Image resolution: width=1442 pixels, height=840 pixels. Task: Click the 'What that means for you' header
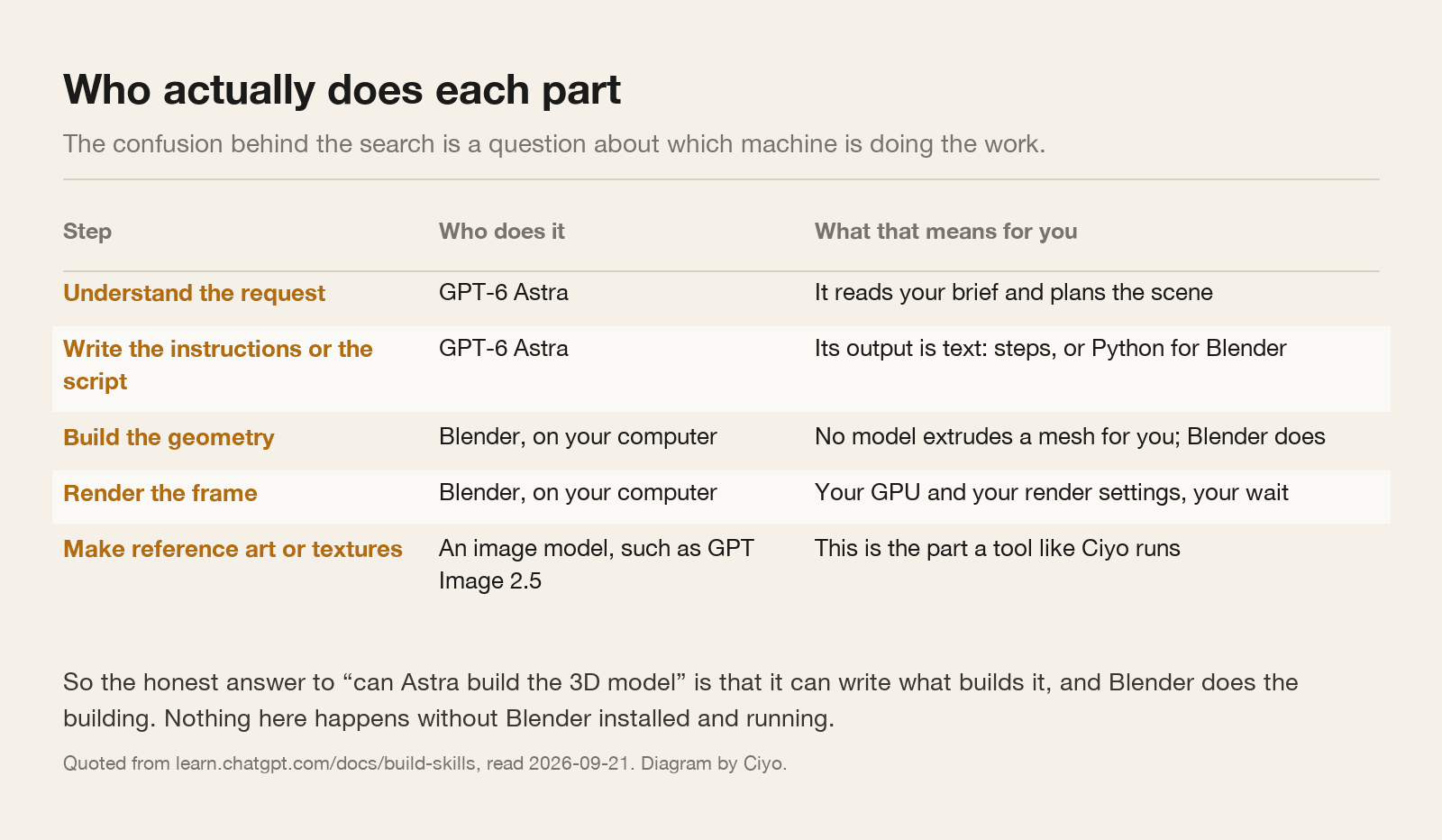click(x=945, y=232)
